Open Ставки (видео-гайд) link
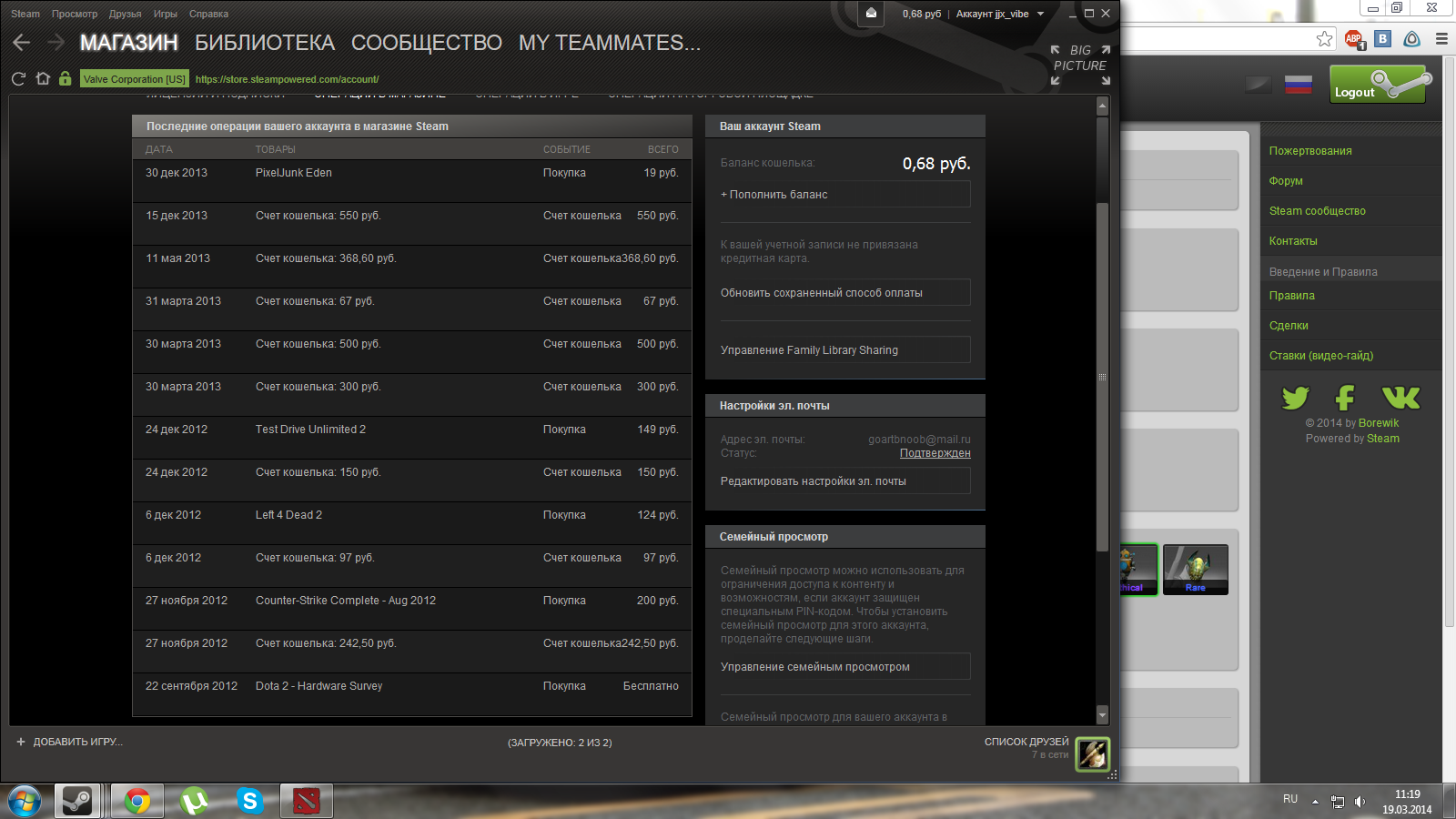 (1321, 356)
